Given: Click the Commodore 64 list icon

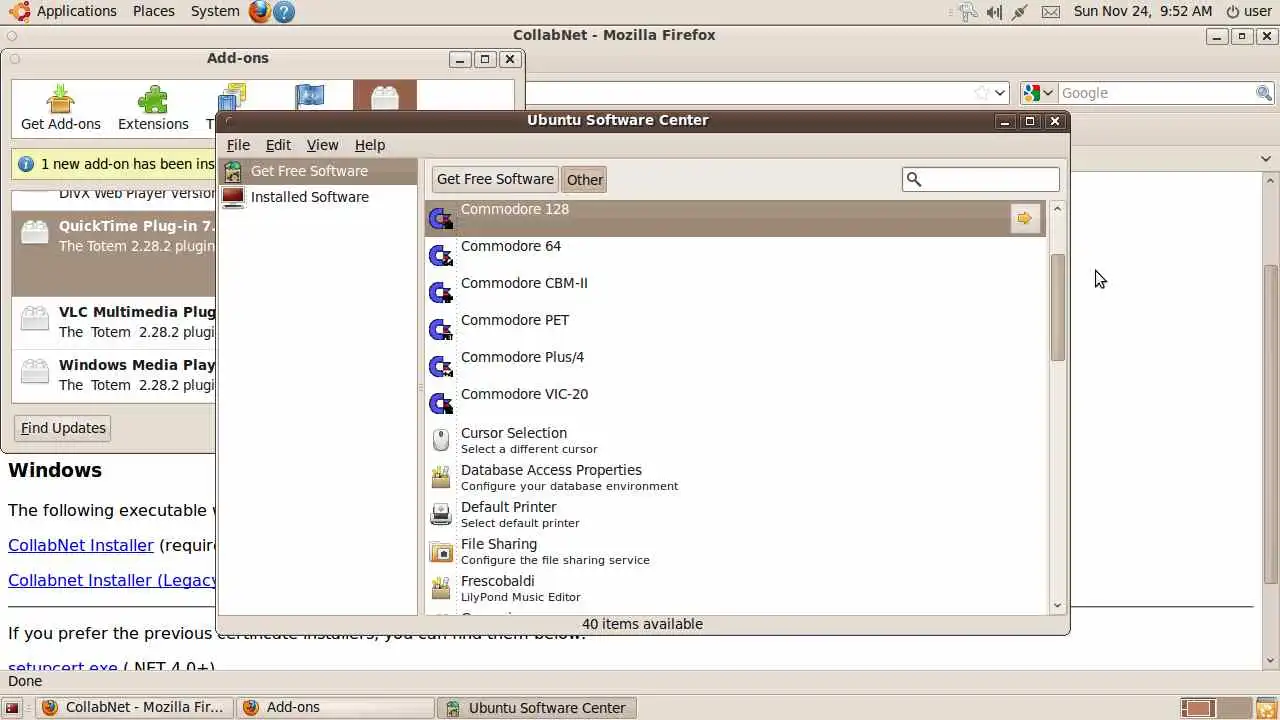Looking at the screenshot, I should (x=441, y=255).
